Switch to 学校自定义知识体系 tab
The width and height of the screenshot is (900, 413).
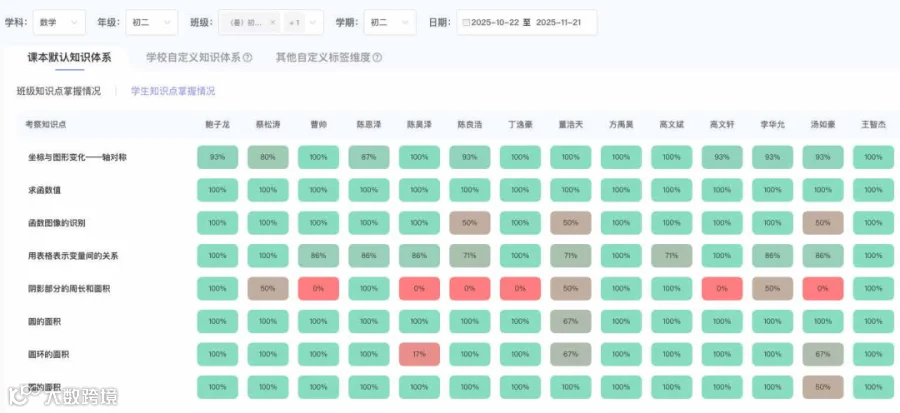[x=193, y=57]
